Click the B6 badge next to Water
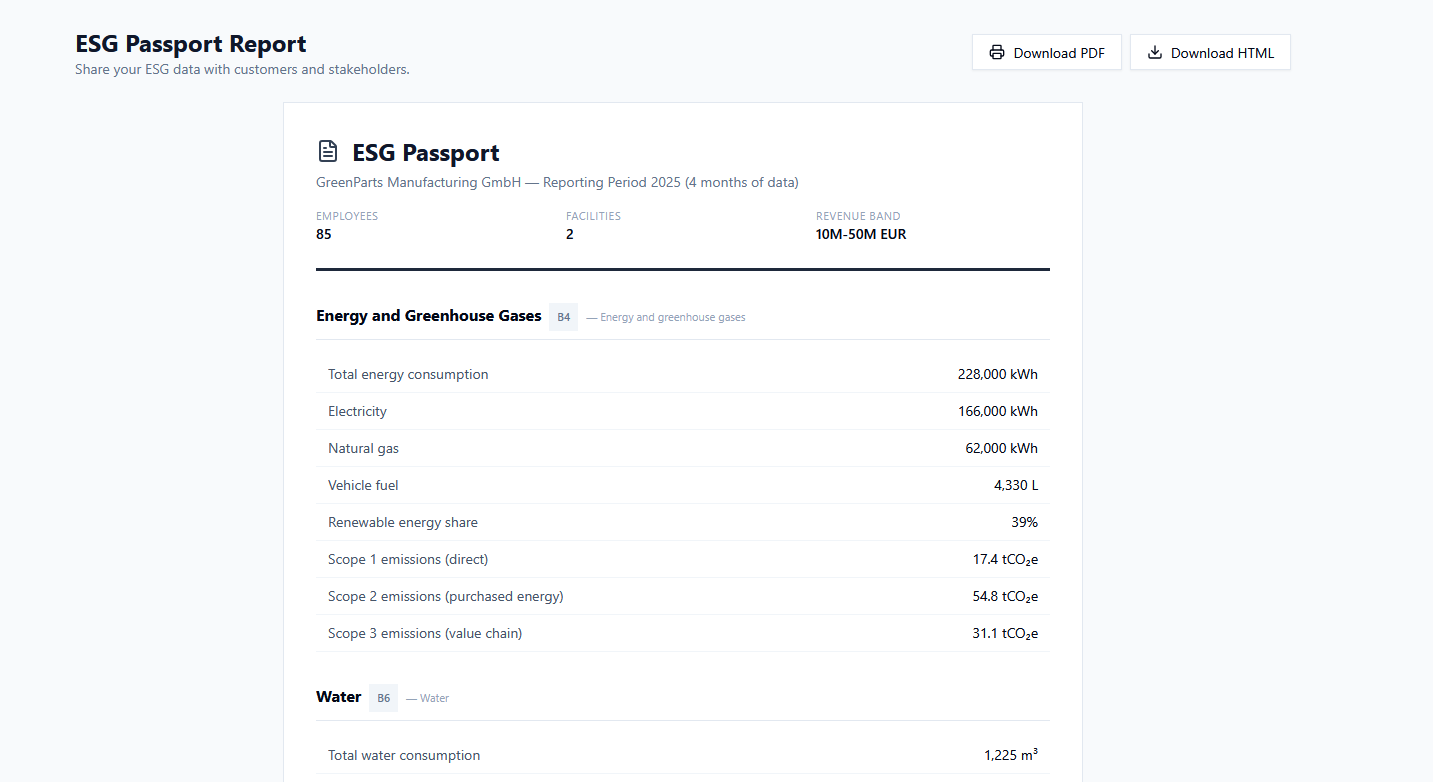The width and height of the screenshot is (1433, 782). (383, 697)
